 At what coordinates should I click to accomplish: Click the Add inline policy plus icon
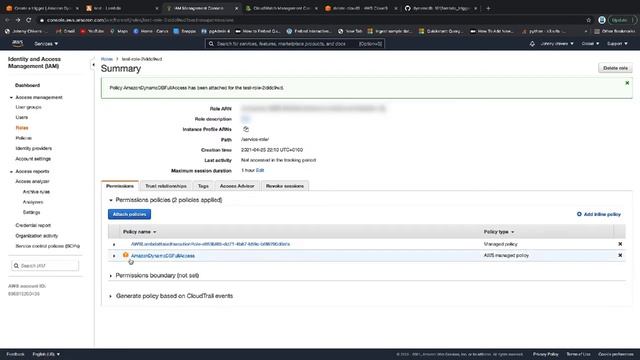[x=579, y=214]
